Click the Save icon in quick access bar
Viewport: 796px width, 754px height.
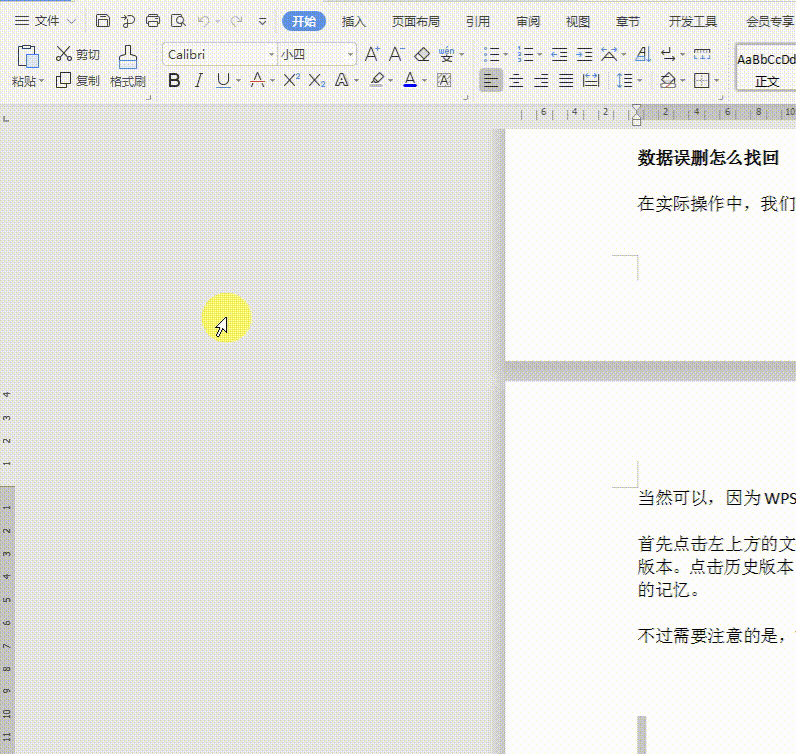103,21
